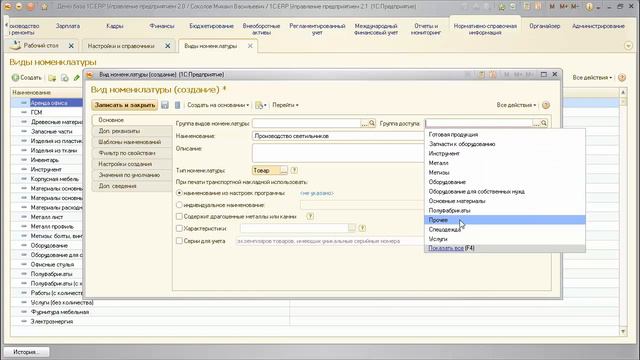
Task: Click magnifier in Группа доступа field
Action: 544,123
